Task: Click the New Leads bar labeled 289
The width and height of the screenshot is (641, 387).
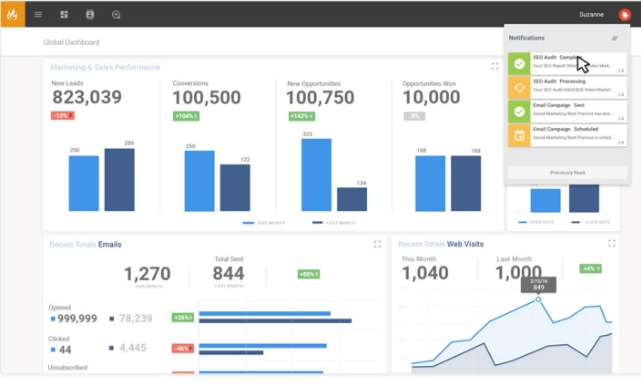Action: pyautogui.click(x=119, y=180)
